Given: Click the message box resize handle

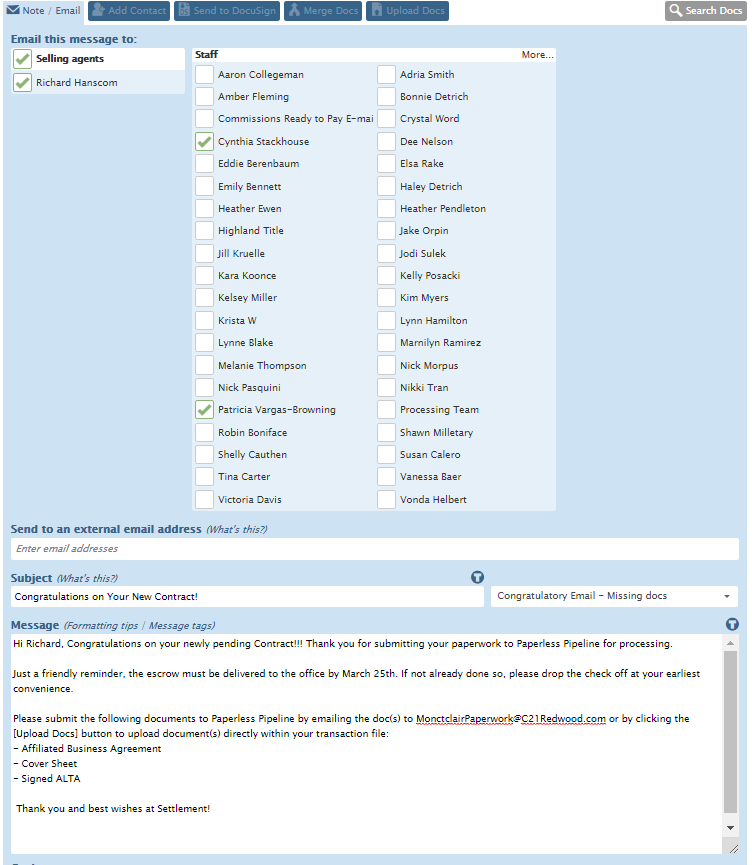Looking at the screenshot, I should click(733, 849).
